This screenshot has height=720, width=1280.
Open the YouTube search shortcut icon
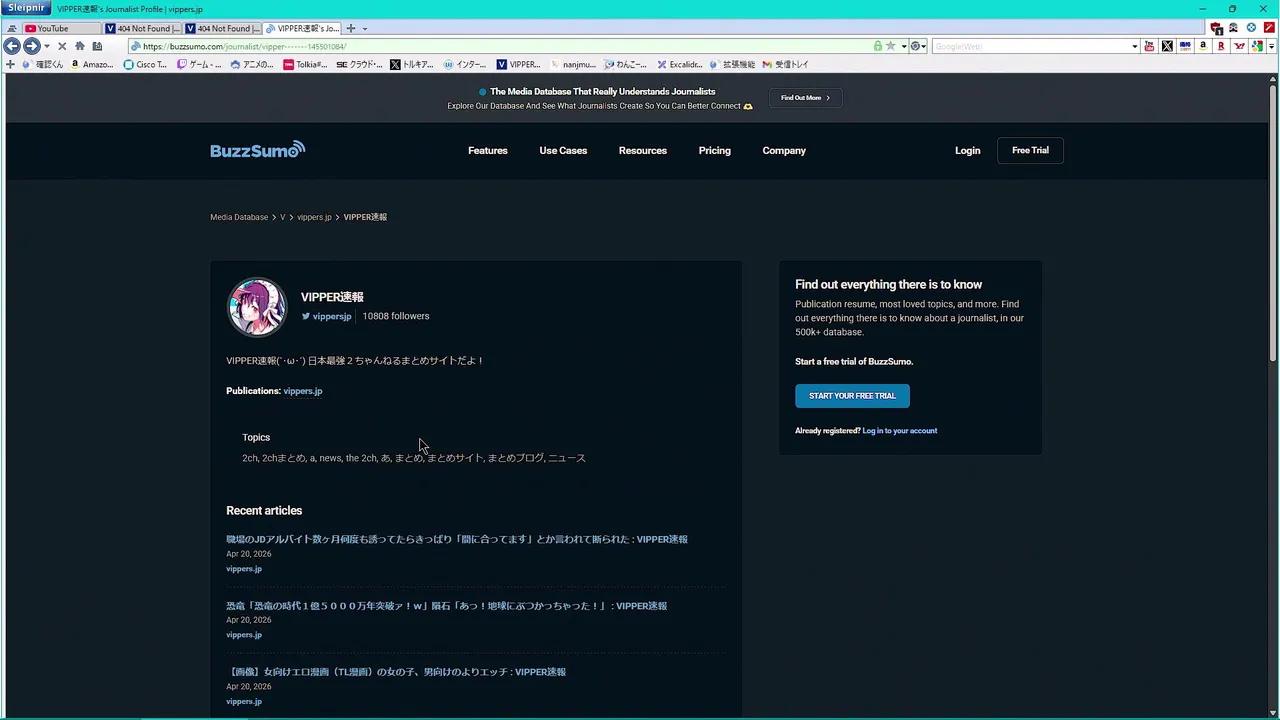tap(1149, 46)
